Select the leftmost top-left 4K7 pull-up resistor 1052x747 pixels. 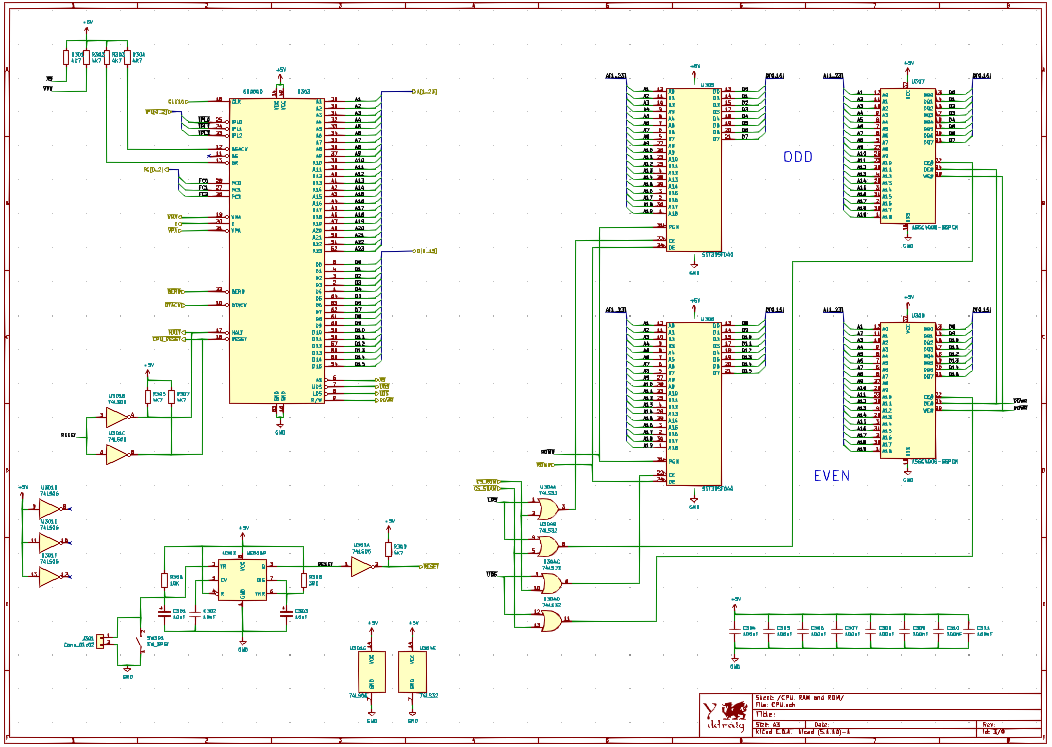click(x=66, y=58)
